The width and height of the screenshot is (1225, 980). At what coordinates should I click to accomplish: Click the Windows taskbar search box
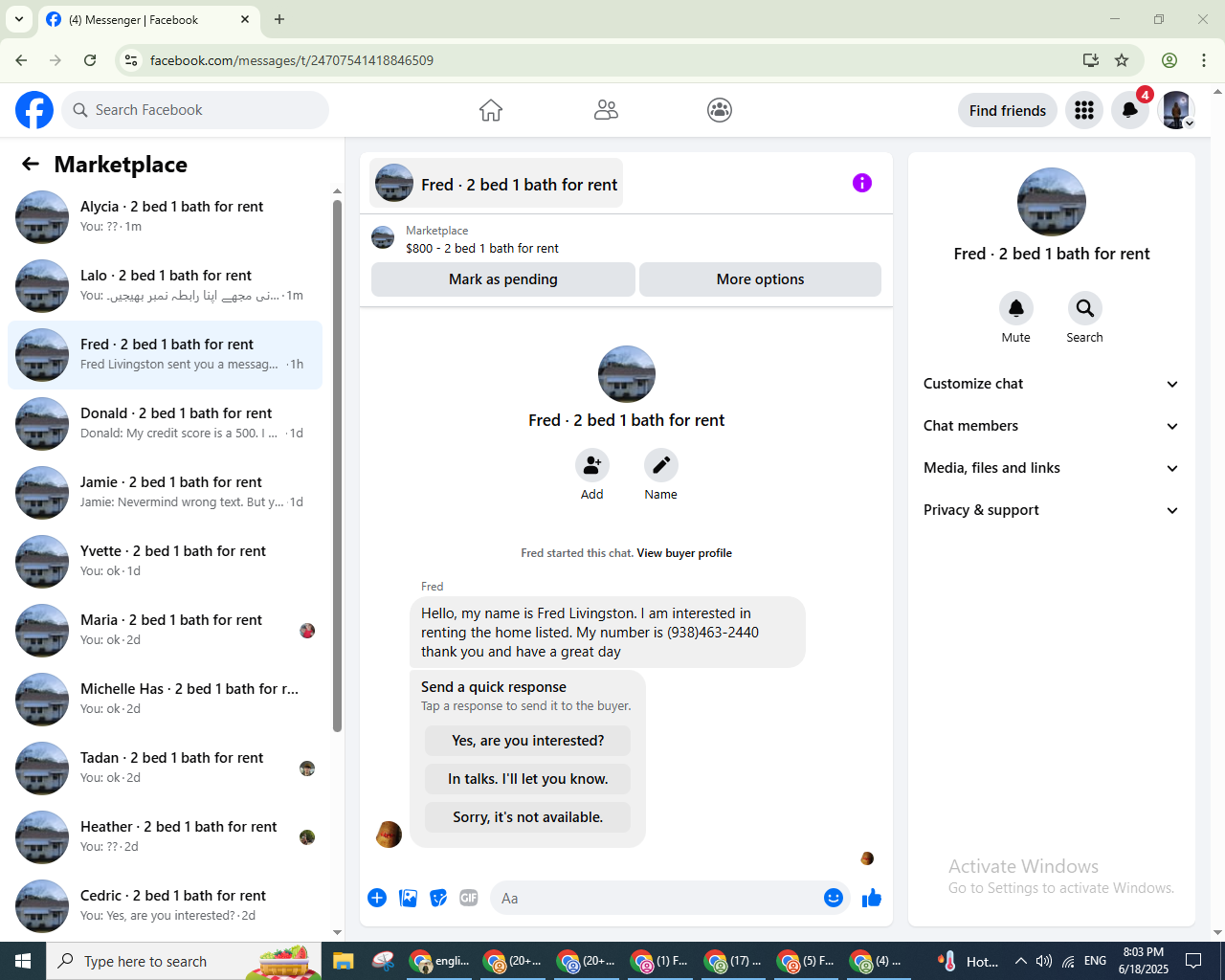coord(184,961)
